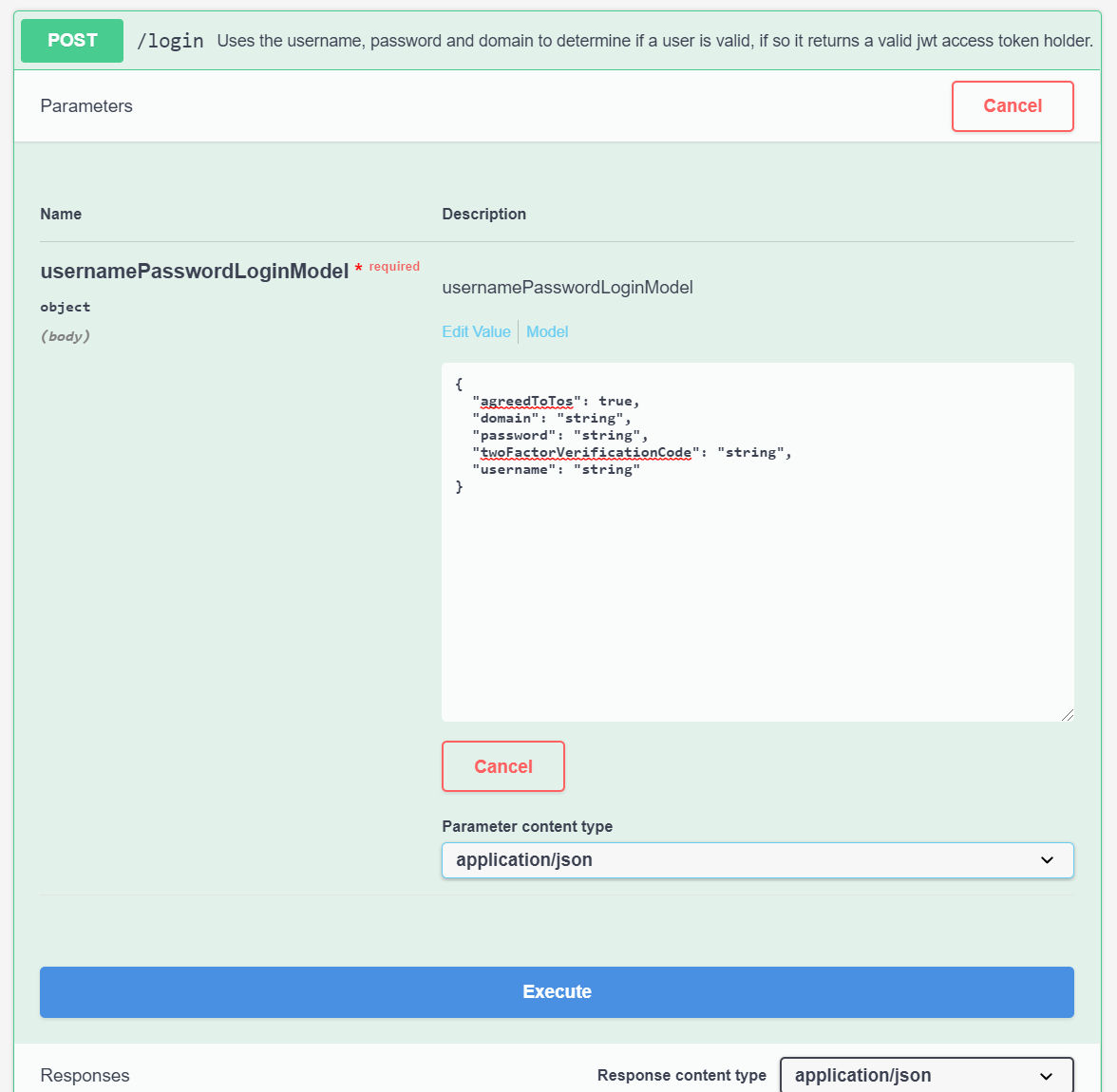
Task: Switch to the Edit Value tab
Action: [476, 332]
